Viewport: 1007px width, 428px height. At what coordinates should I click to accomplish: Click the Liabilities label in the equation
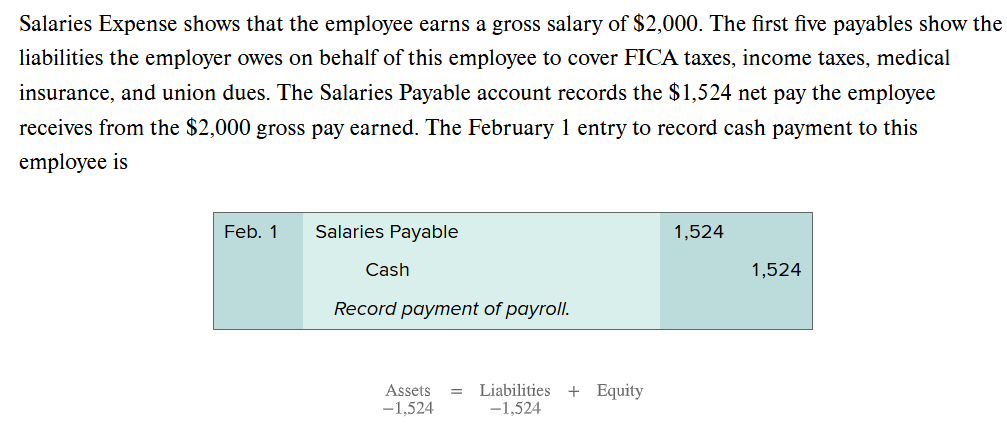click(514, 391)
